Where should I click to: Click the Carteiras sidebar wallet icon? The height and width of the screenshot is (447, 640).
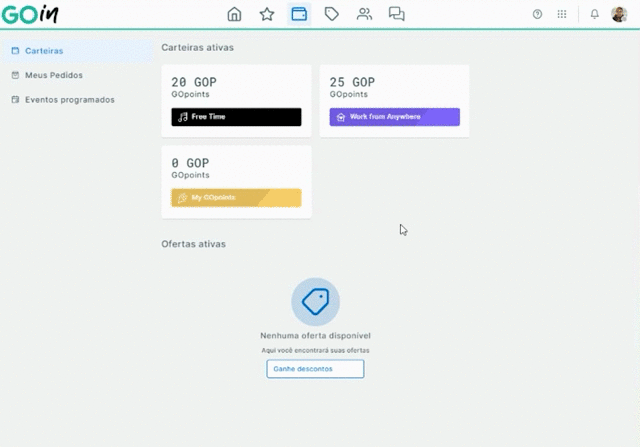16,51
